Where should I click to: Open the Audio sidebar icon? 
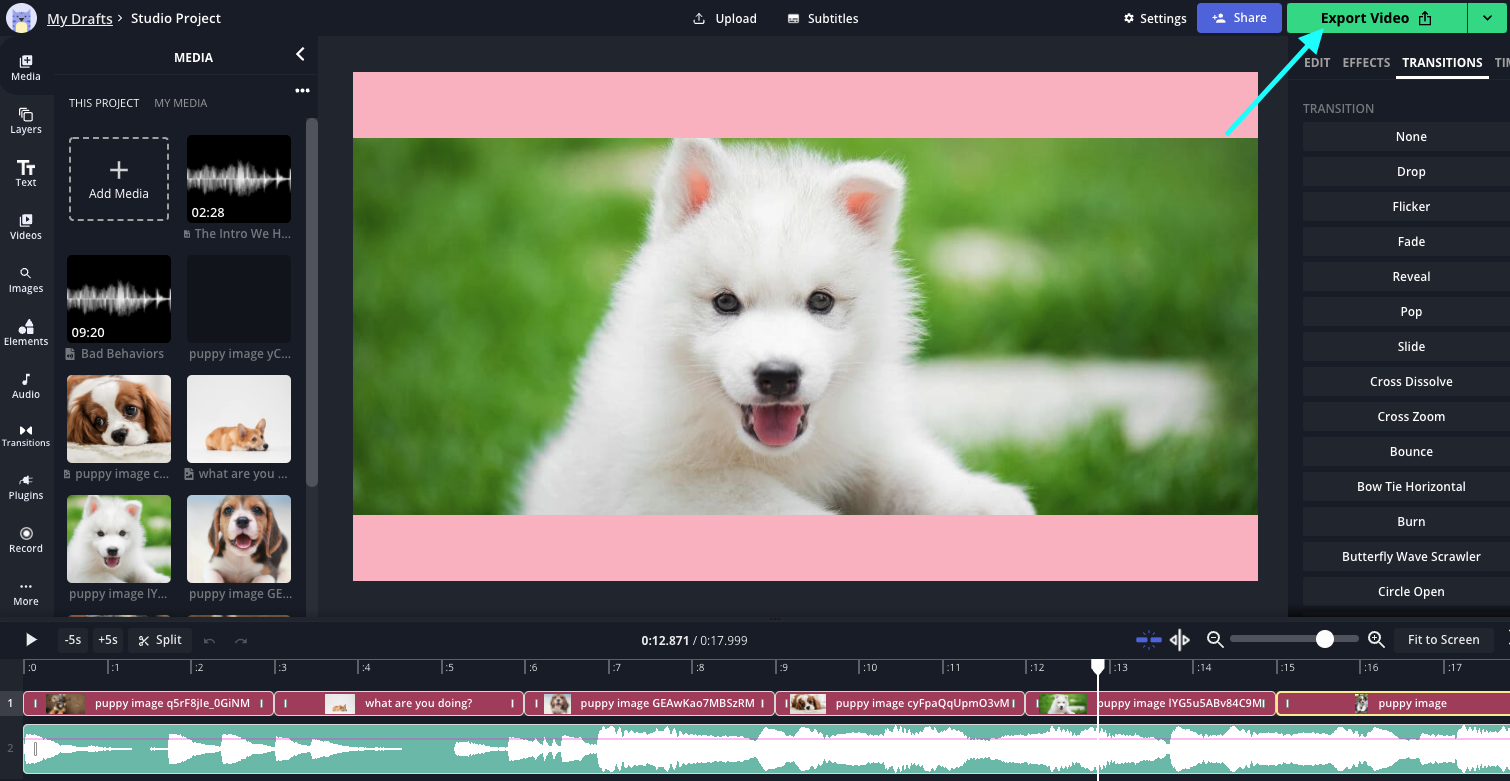click(x=26, y=386)
